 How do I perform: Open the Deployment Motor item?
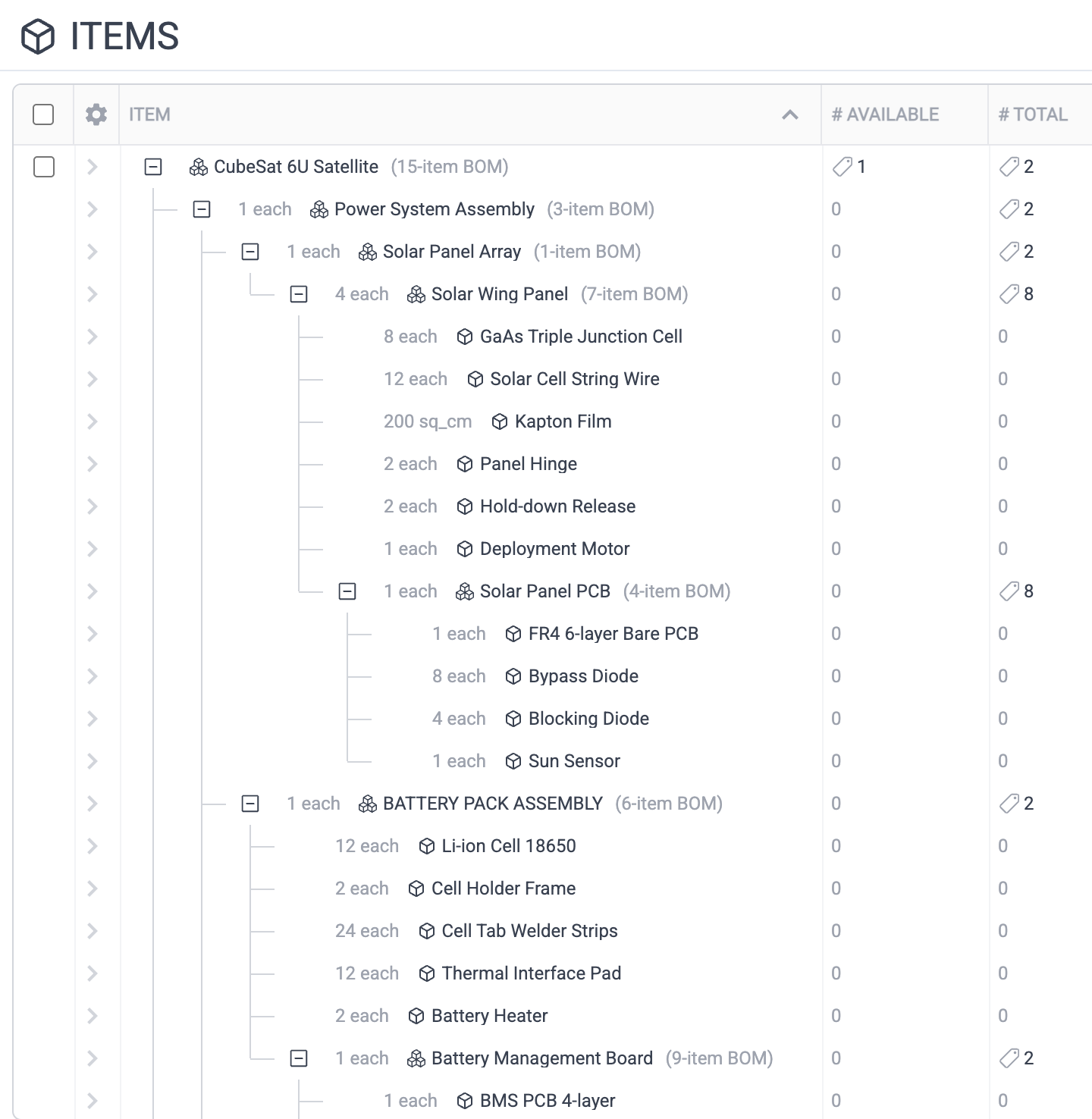[x=554, y=549]
